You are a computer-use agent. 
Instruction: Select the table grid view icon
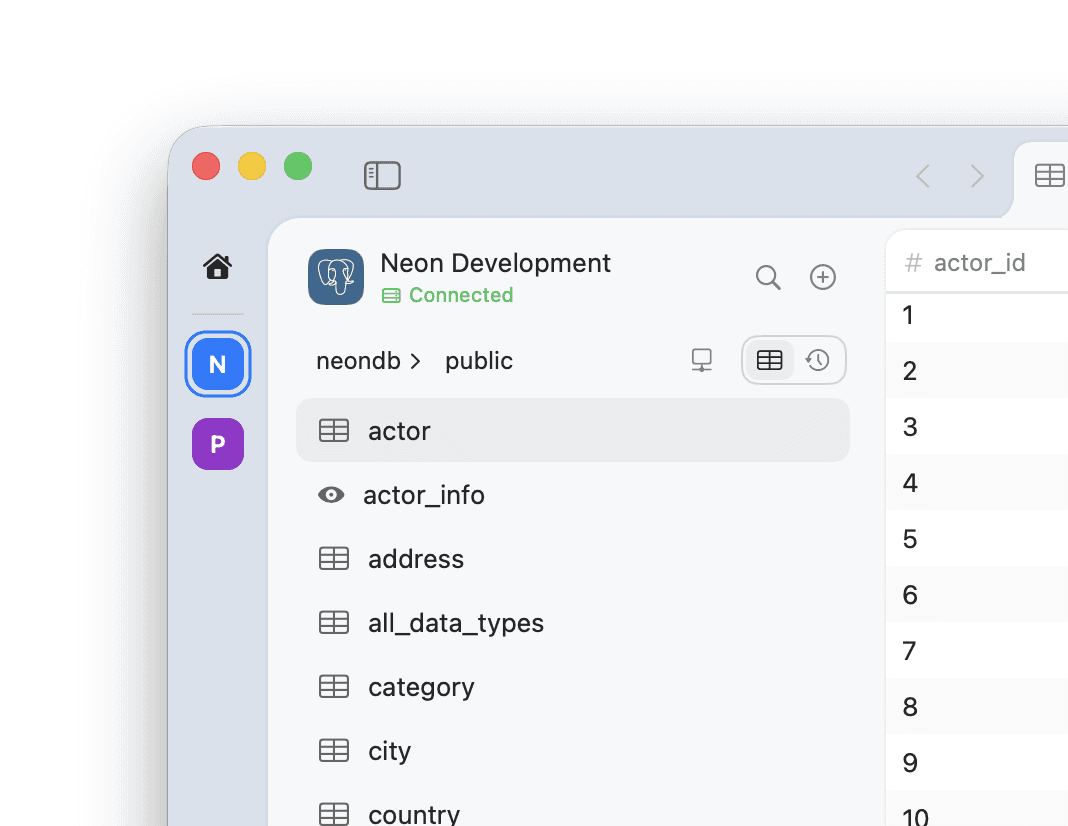coord(770,359)
